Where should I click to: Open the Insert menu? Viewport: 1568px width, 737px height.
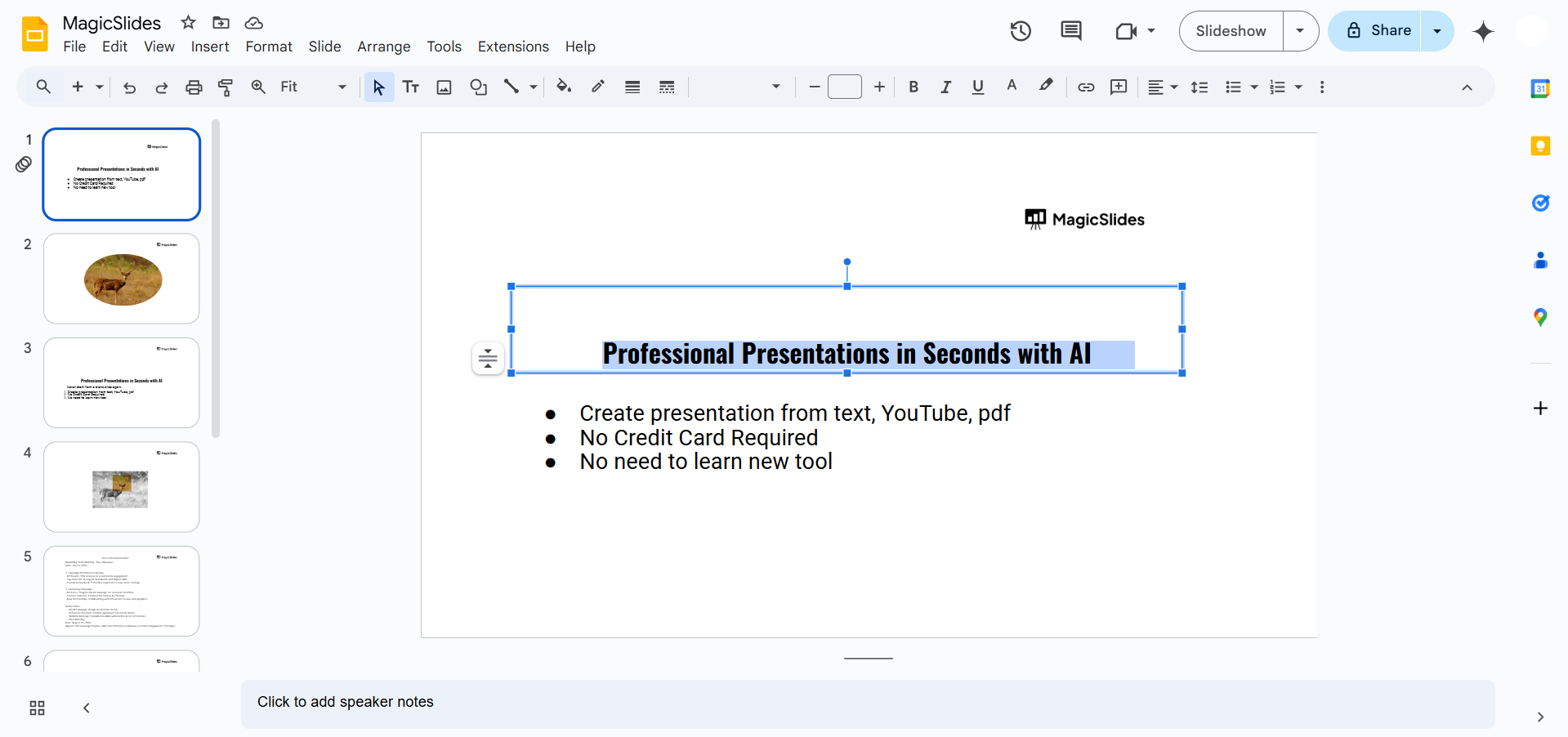click(210, 47)
